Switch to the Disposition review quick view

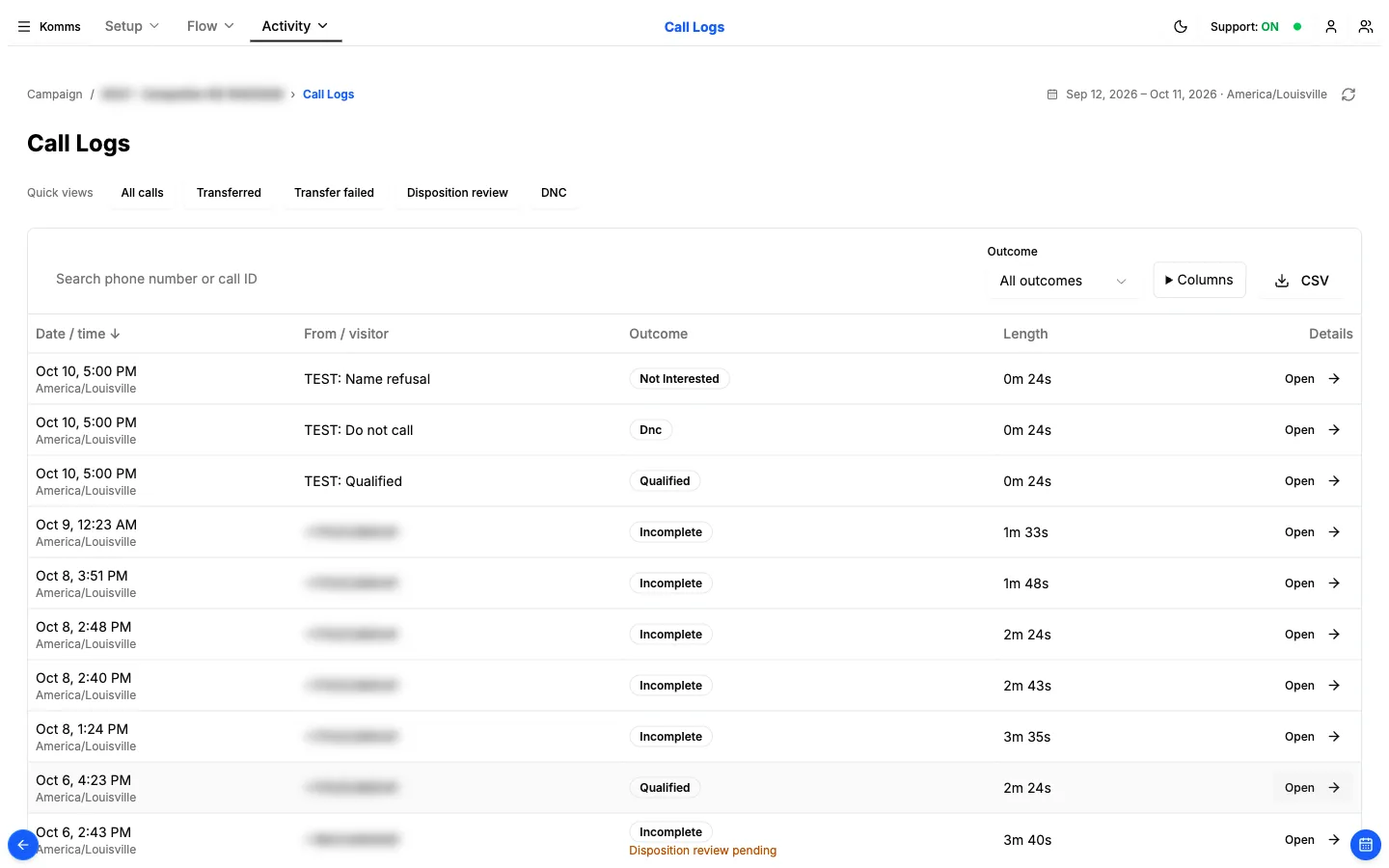pyautogui.click(x=457, y=193)
